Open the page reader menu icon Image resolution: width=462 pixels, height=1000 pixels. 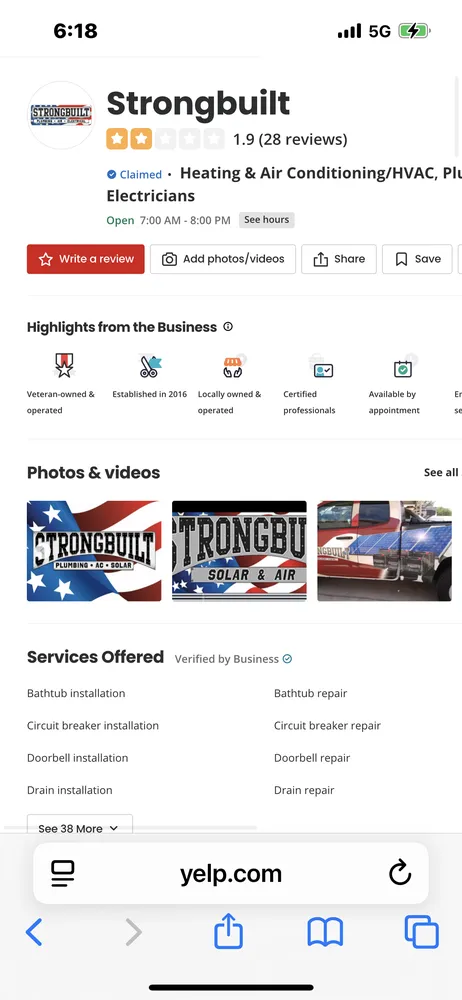[63, 873]
